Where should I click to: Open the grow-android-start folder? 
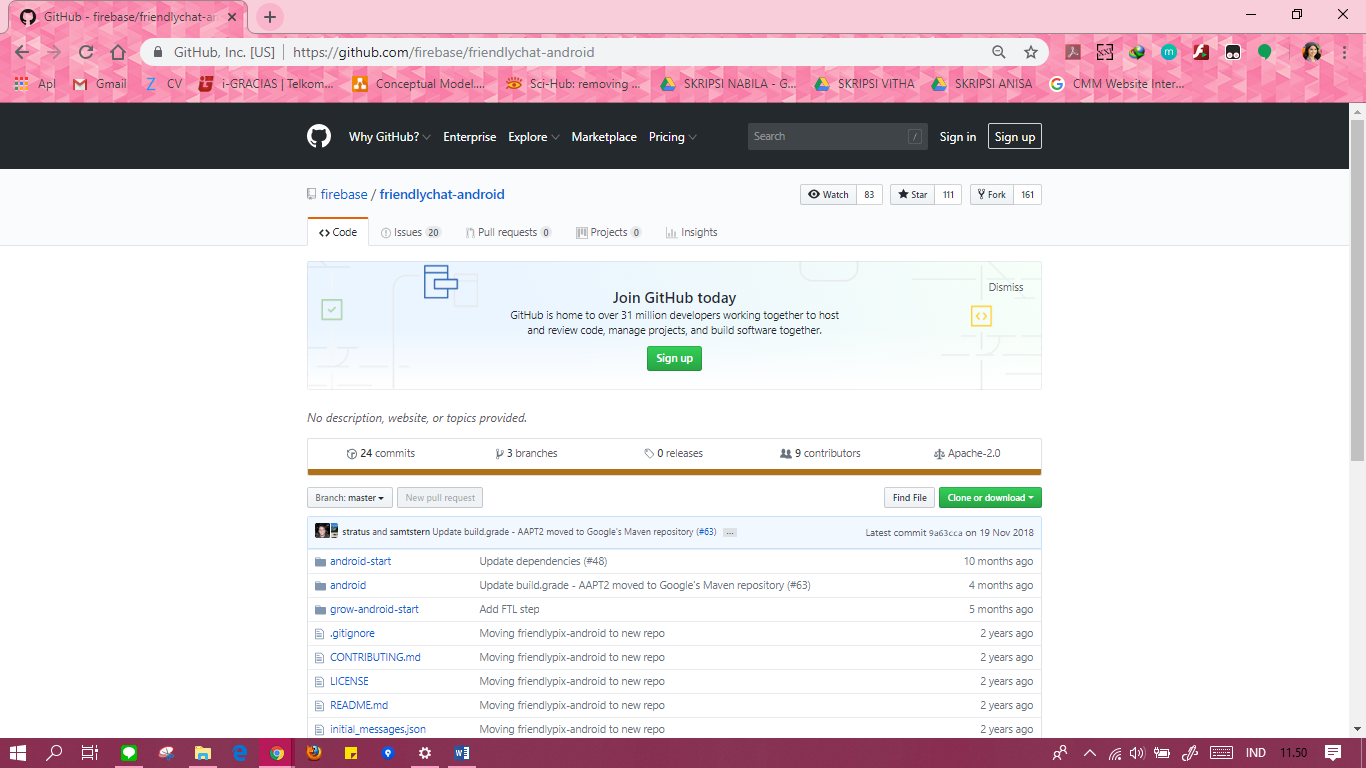pos(374,609)
